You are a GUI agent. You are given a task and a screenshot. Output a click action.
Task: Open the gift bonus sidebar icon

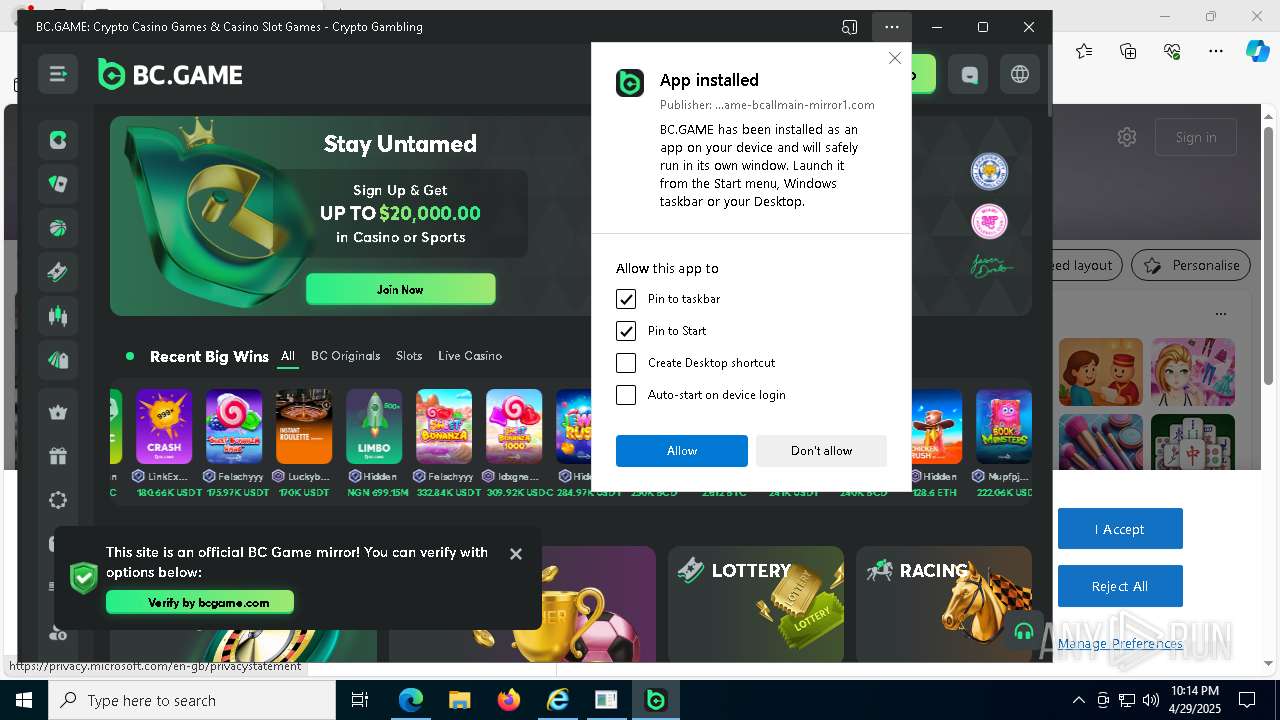(x=58, y=456)
